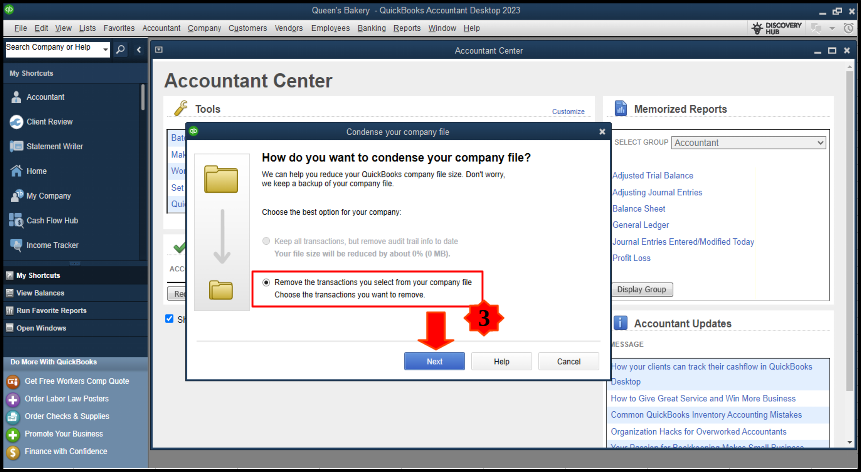This screenshot has height=472, width=861.
Task: Open the Vendors menu
Action: (289, 28)
